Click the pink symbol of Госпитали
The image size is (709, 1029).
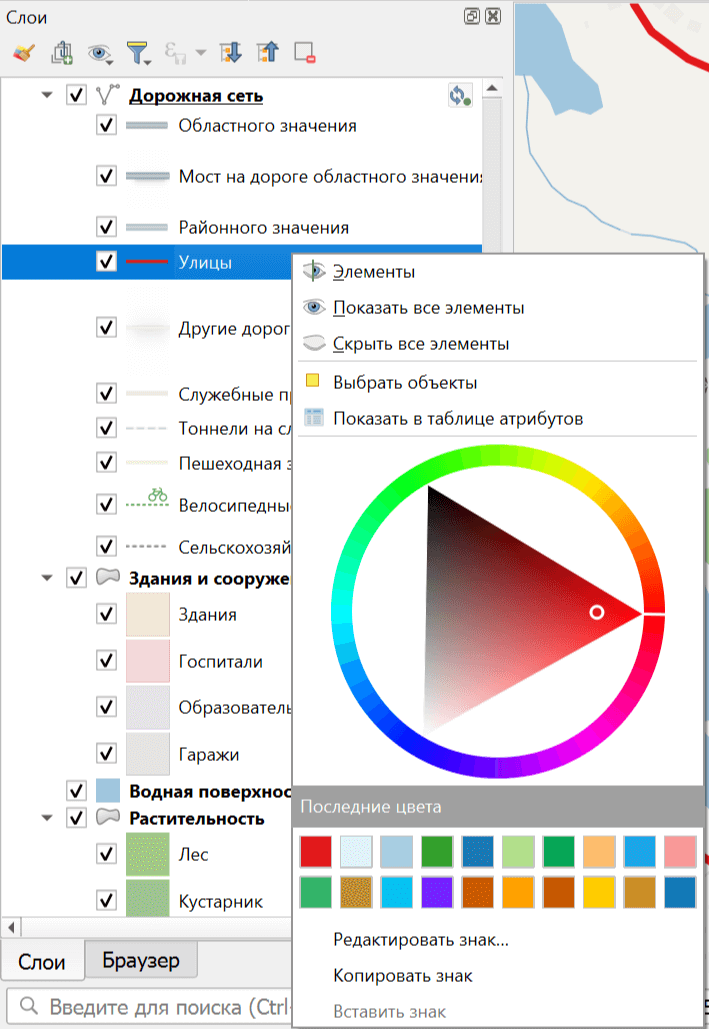[x=148, y=661]
